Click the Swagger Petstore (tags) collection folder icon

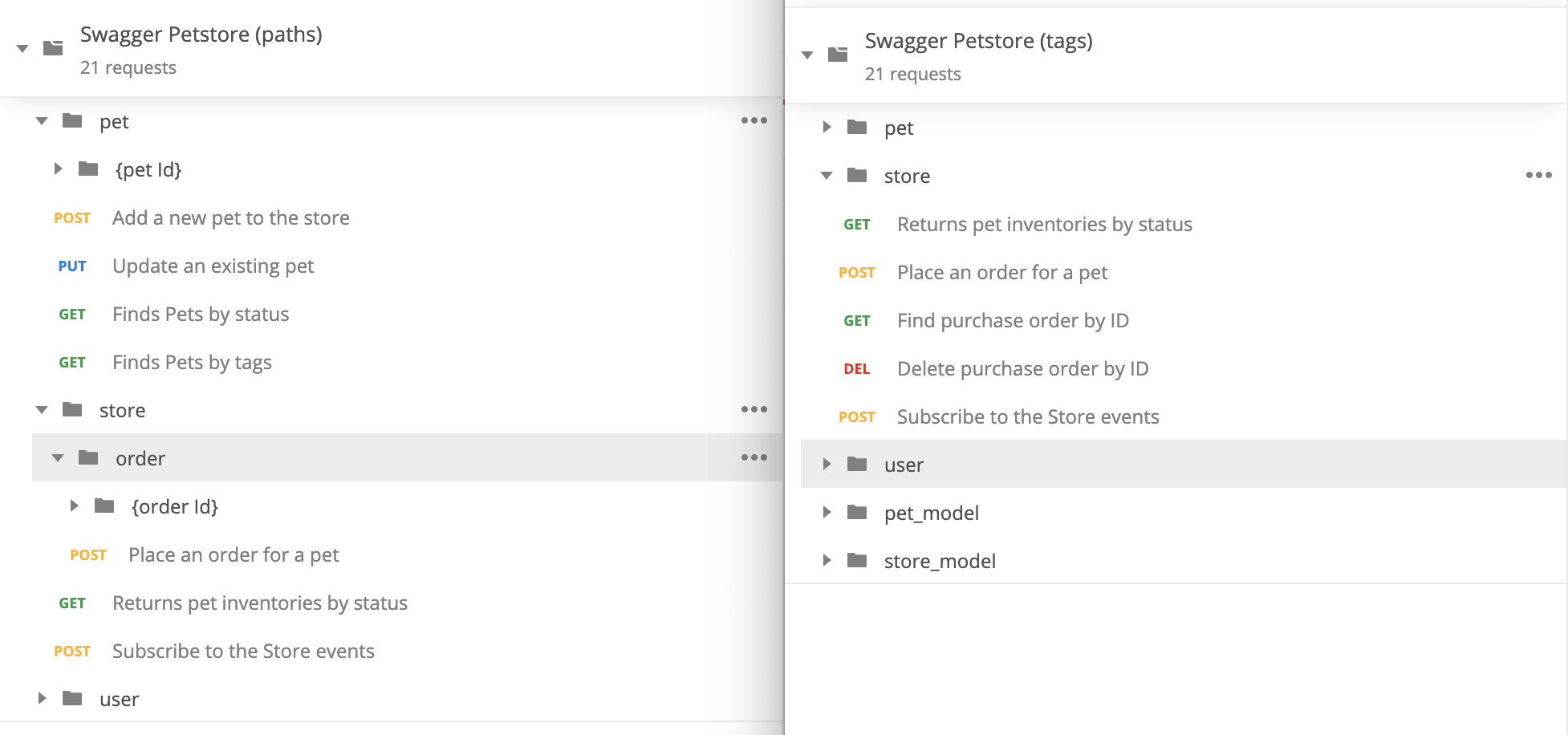point(838,55)
